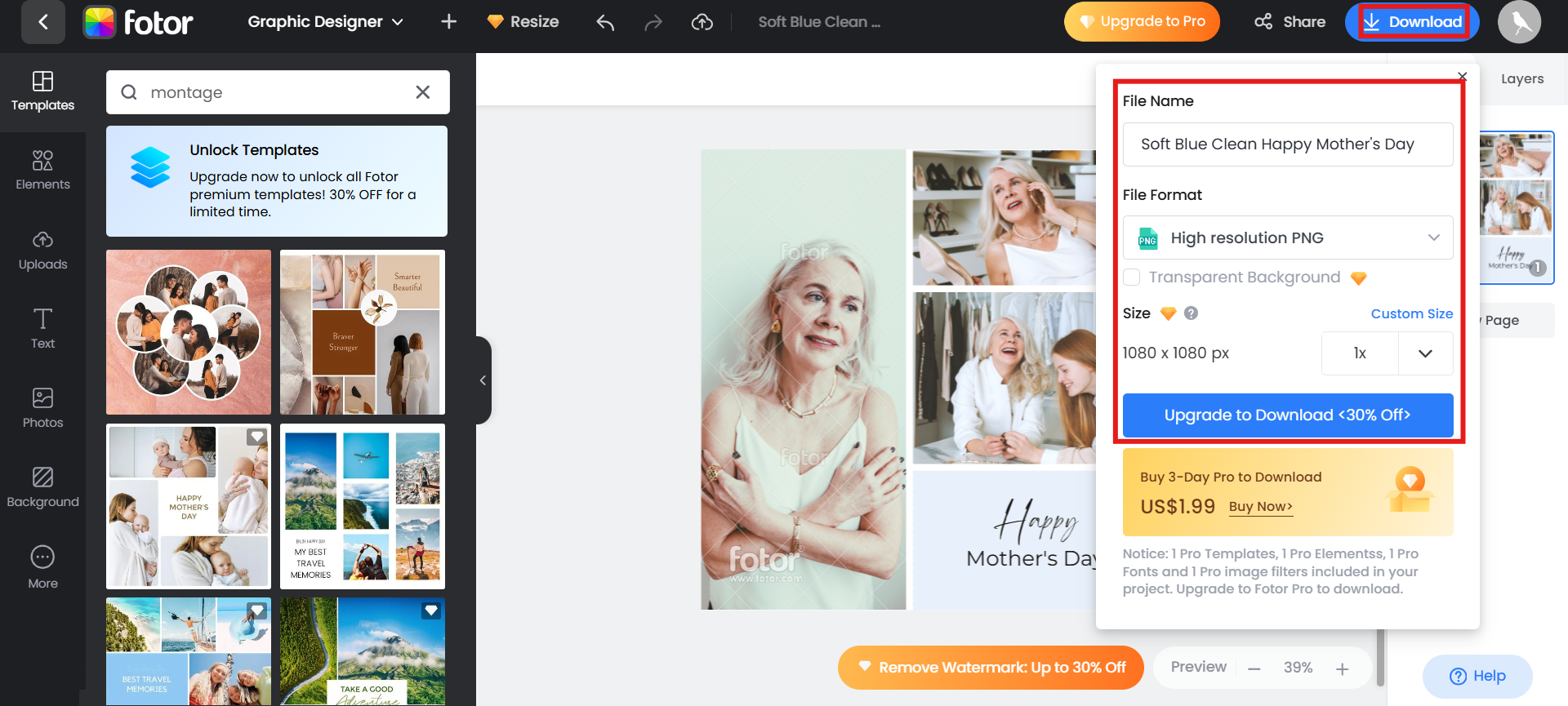Open the Uploads tab
1568x706 pixels.
[42, 251]
